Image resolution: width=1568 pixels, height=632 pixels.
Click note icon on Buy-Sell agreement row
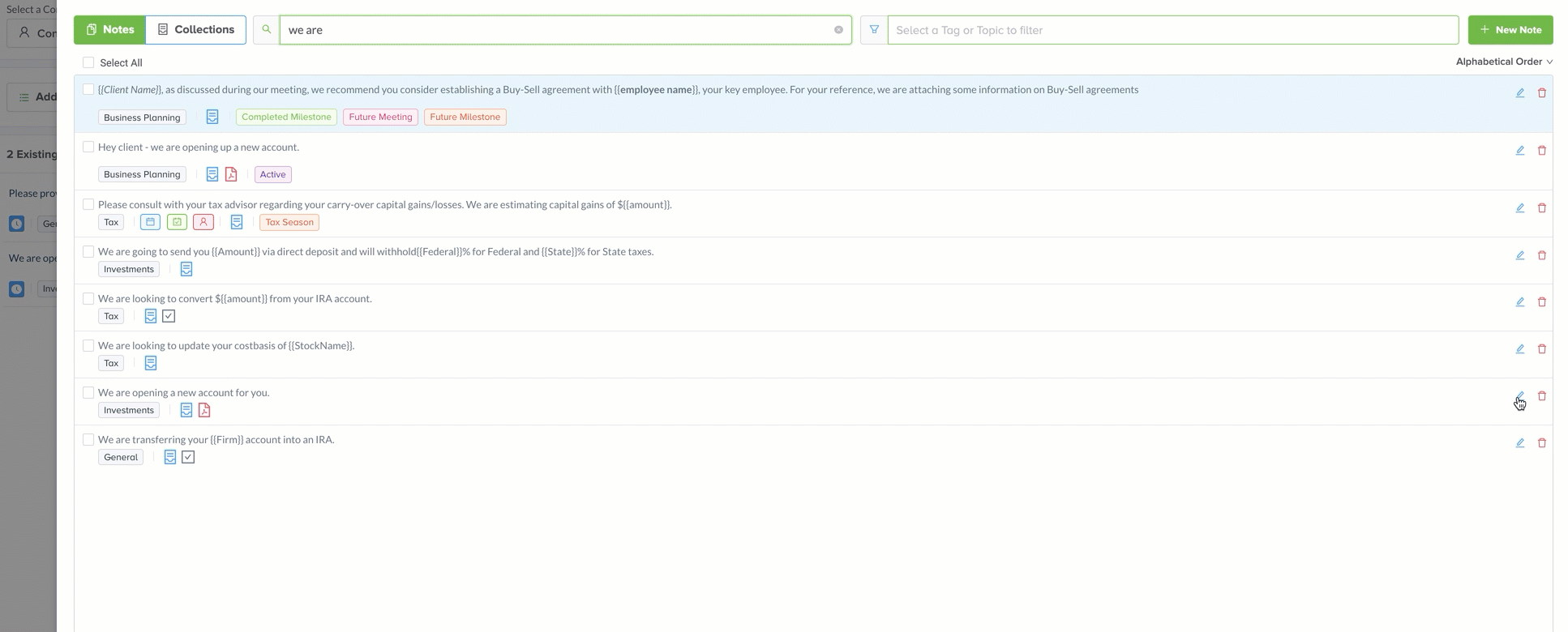click(212, 117)
